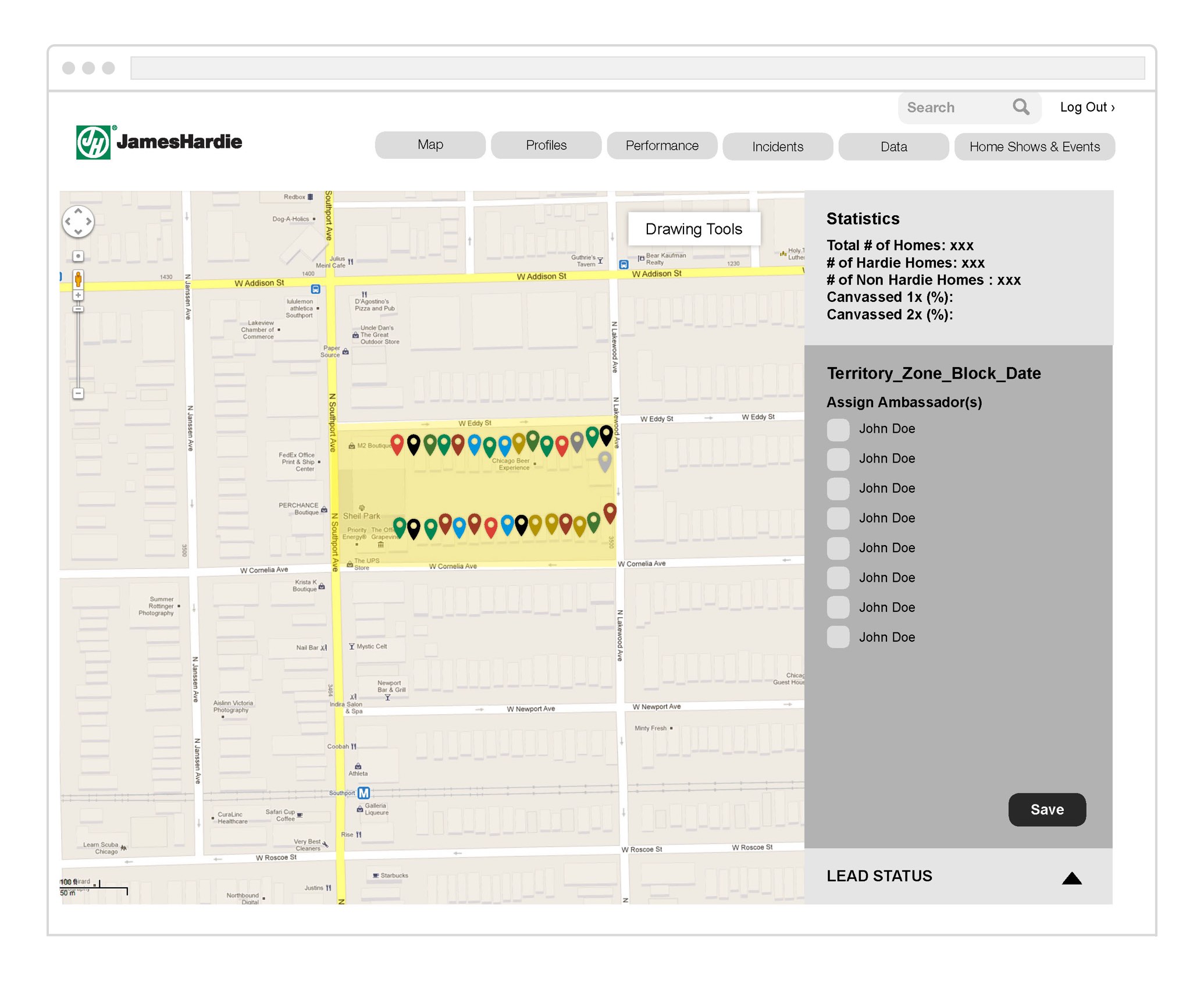Open the Home Shows & Events menu
The image size is (1204, 982).
click(1034, 147)
